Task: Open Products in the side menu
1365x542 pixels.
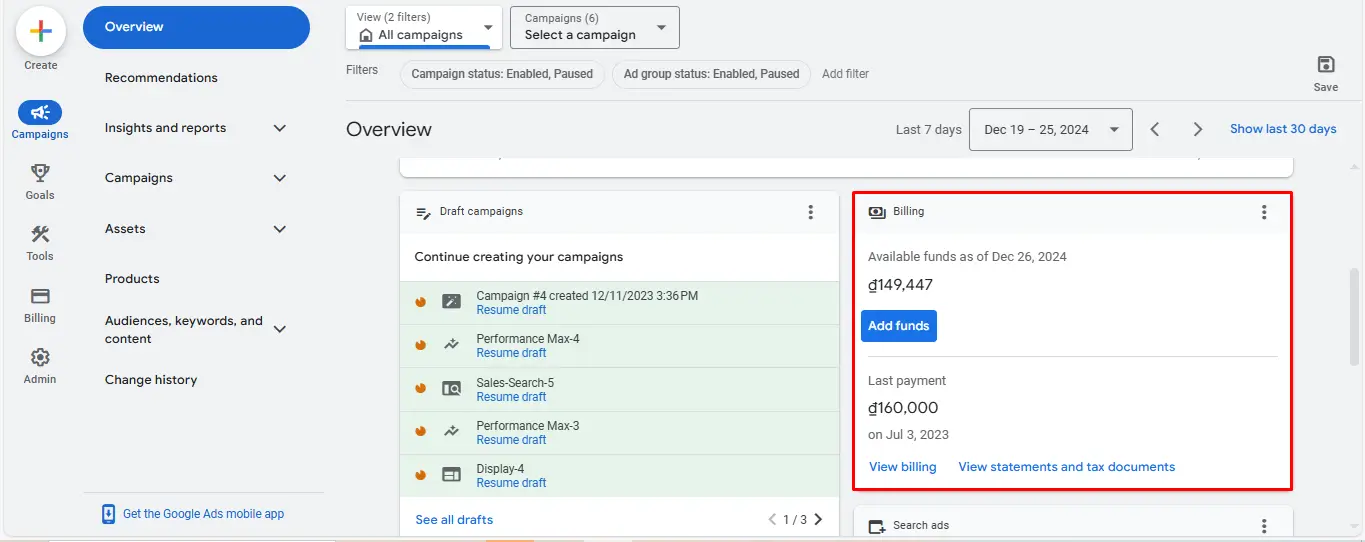Action: [132, 279]
